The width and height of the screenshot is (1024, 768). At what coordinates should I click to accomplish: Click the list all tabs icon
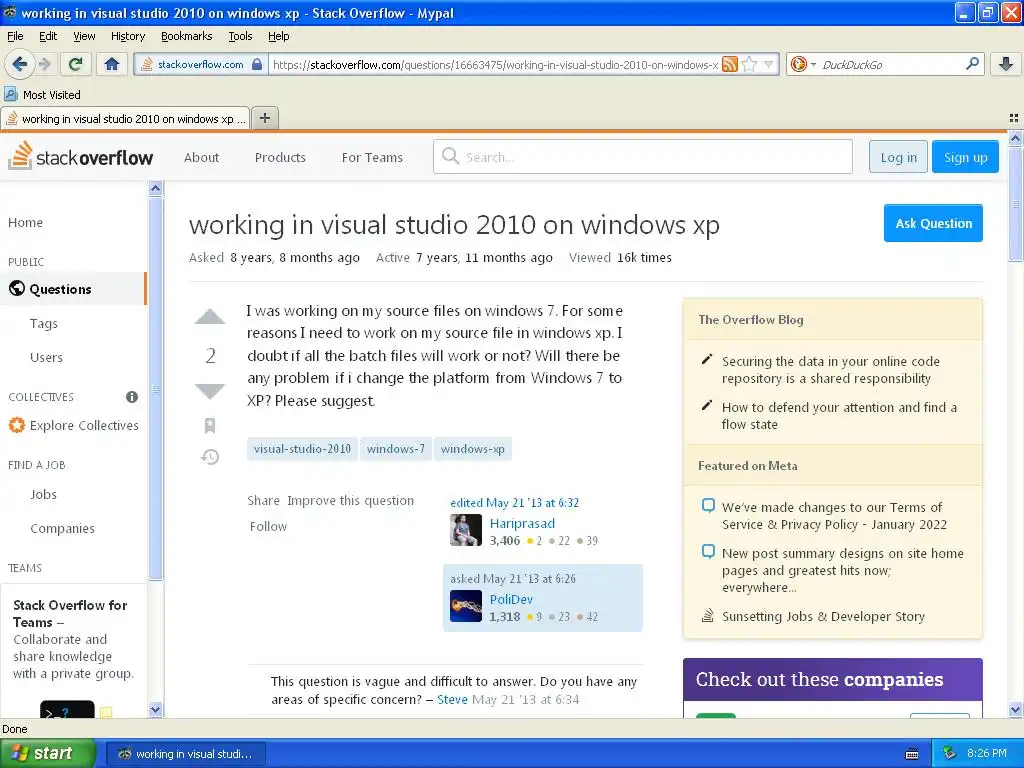pyautogui.click(x=1014, y=118)
